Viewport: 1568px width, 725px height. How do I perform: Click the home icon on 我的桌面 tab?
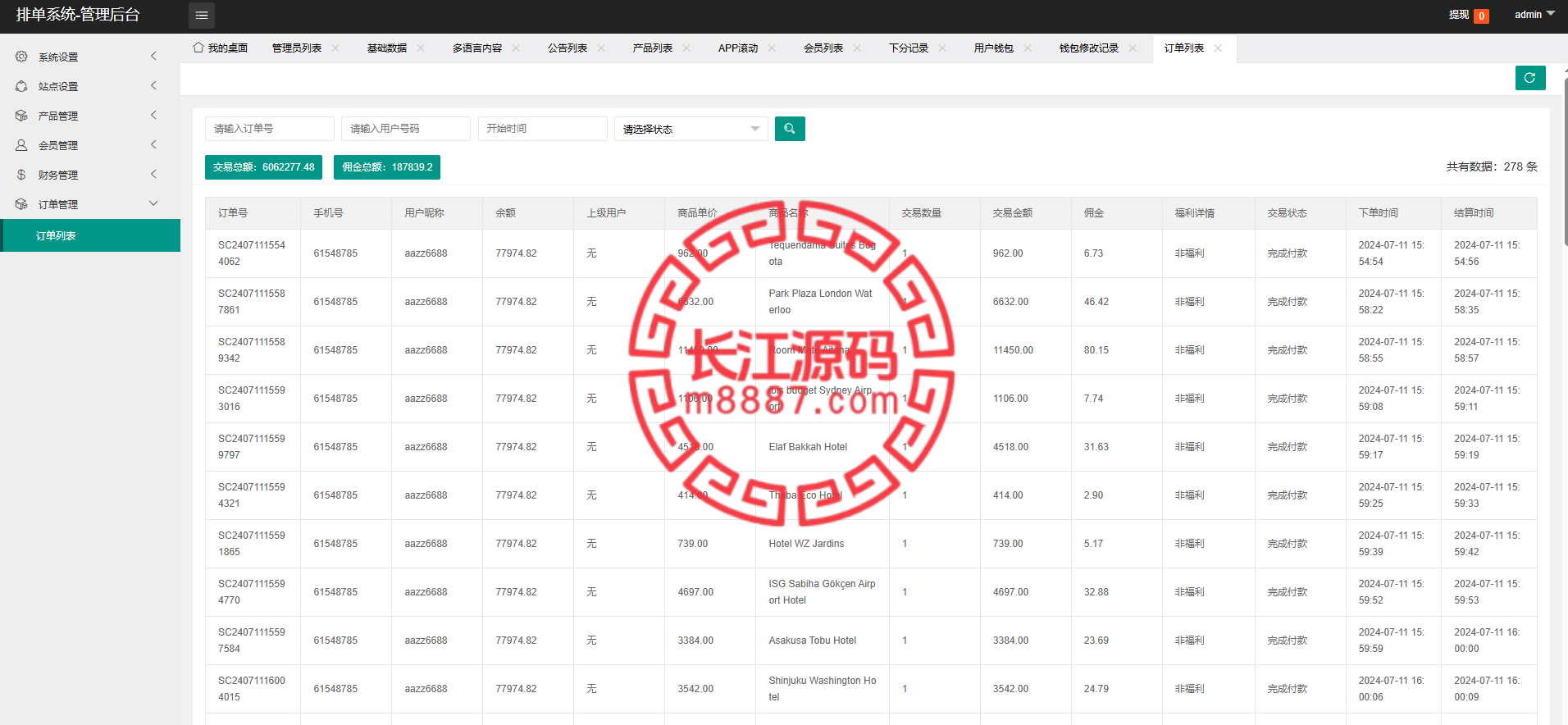tap(198, 48)
